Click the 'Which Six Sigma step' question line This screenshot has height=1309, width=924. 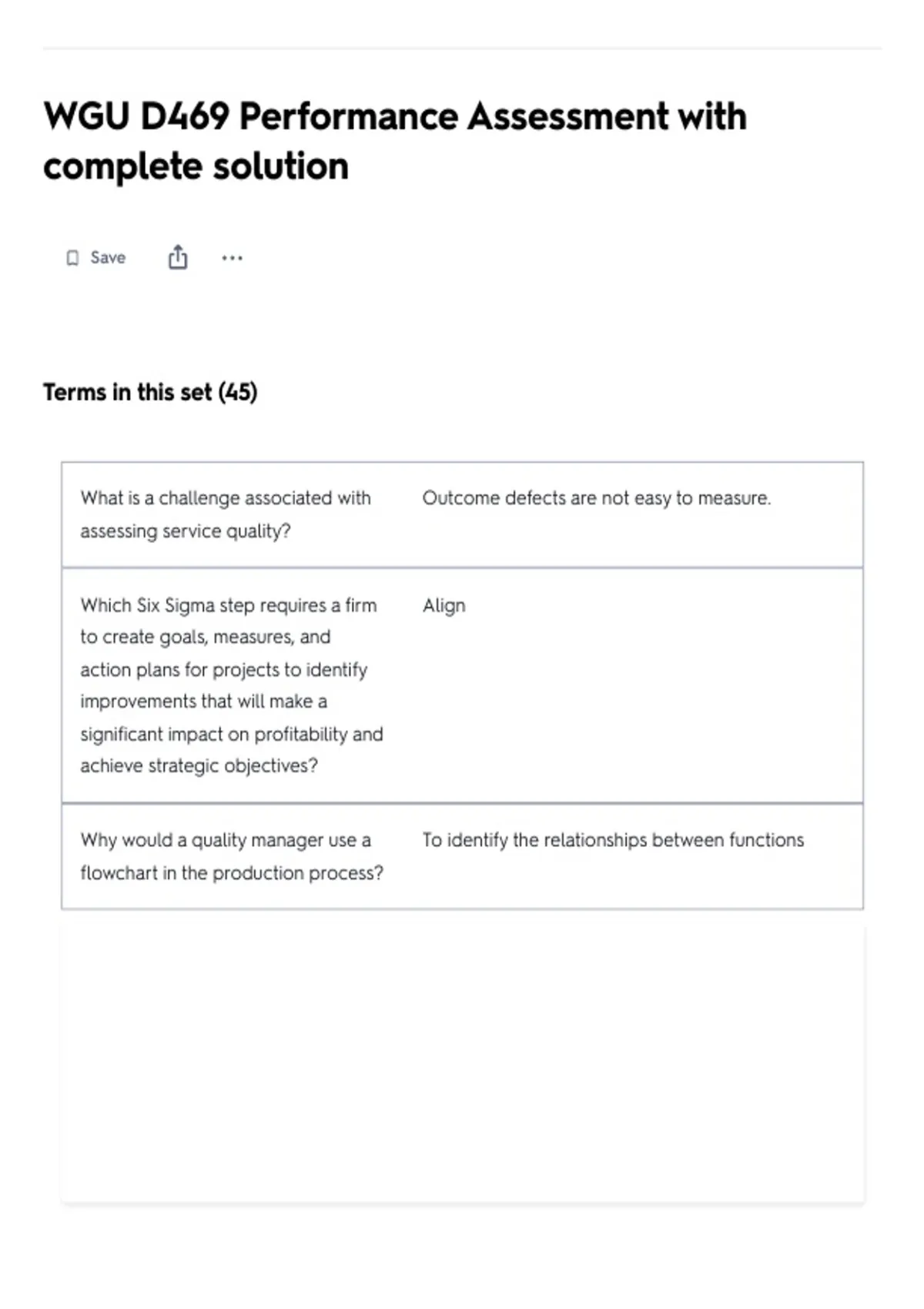(229, 605)
